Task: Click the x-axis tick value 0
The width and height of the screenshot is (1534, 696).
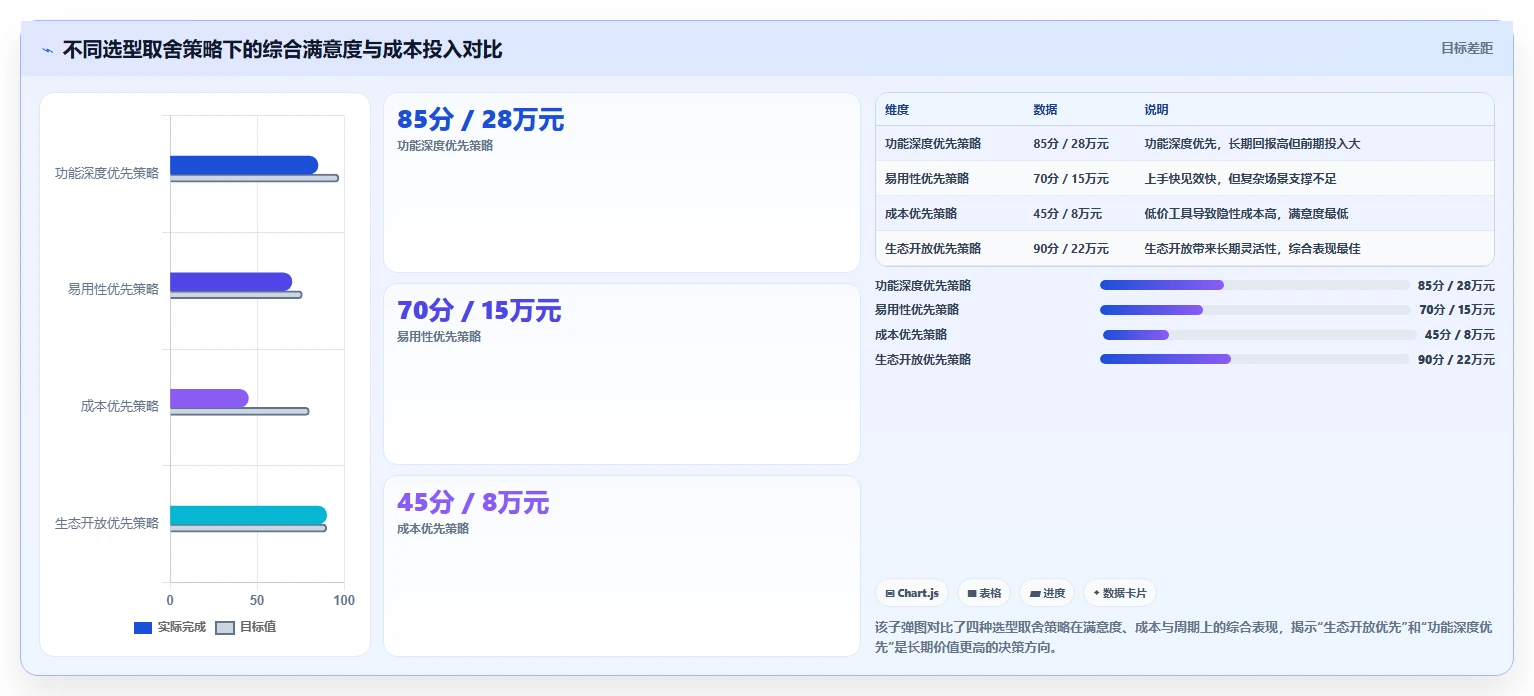Action: 170,600
